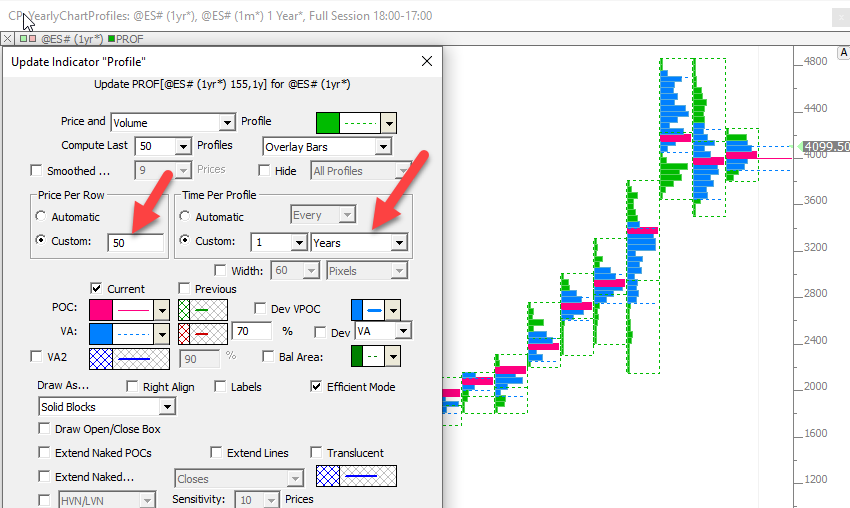Click the dark green Bal Area color swatch
Image resolution: width=850 pixels, height=508 pixels.
(357, 356)
